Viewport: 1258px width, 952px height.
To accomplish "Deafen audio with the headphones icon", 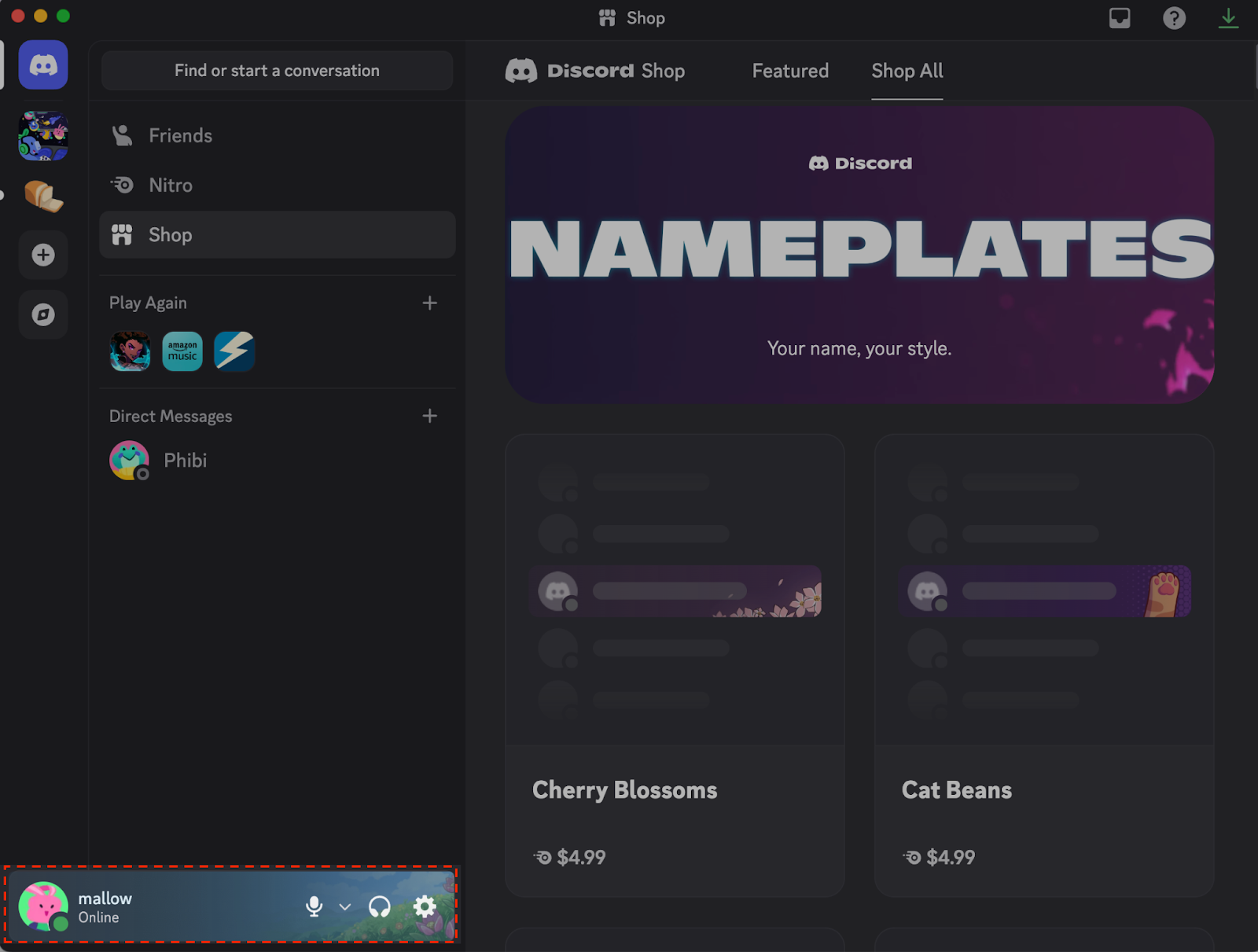I will tap(379, 906).
